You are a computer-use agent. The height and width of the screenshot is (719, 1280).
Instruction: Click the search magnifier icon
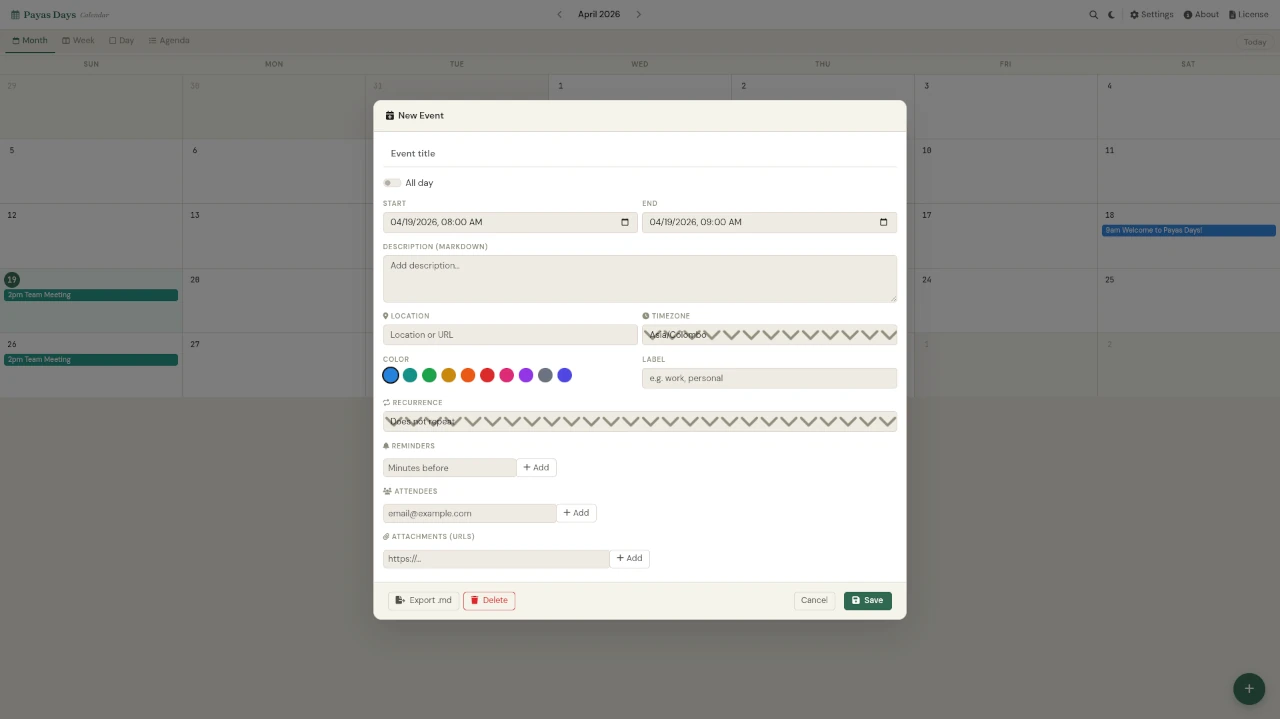[x=1093, y=15]
